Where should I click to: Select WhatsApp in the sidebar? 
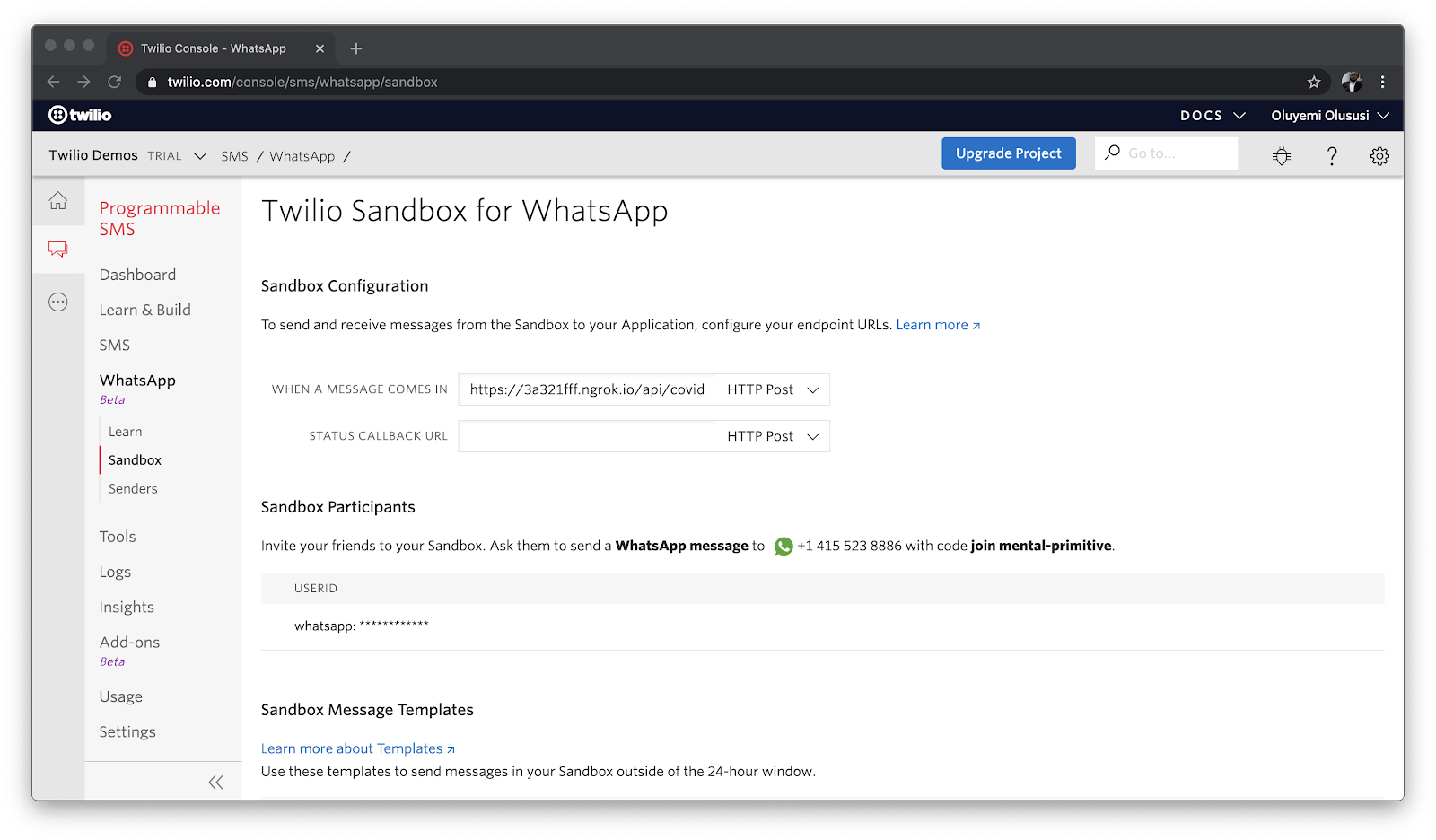point(137,381)
